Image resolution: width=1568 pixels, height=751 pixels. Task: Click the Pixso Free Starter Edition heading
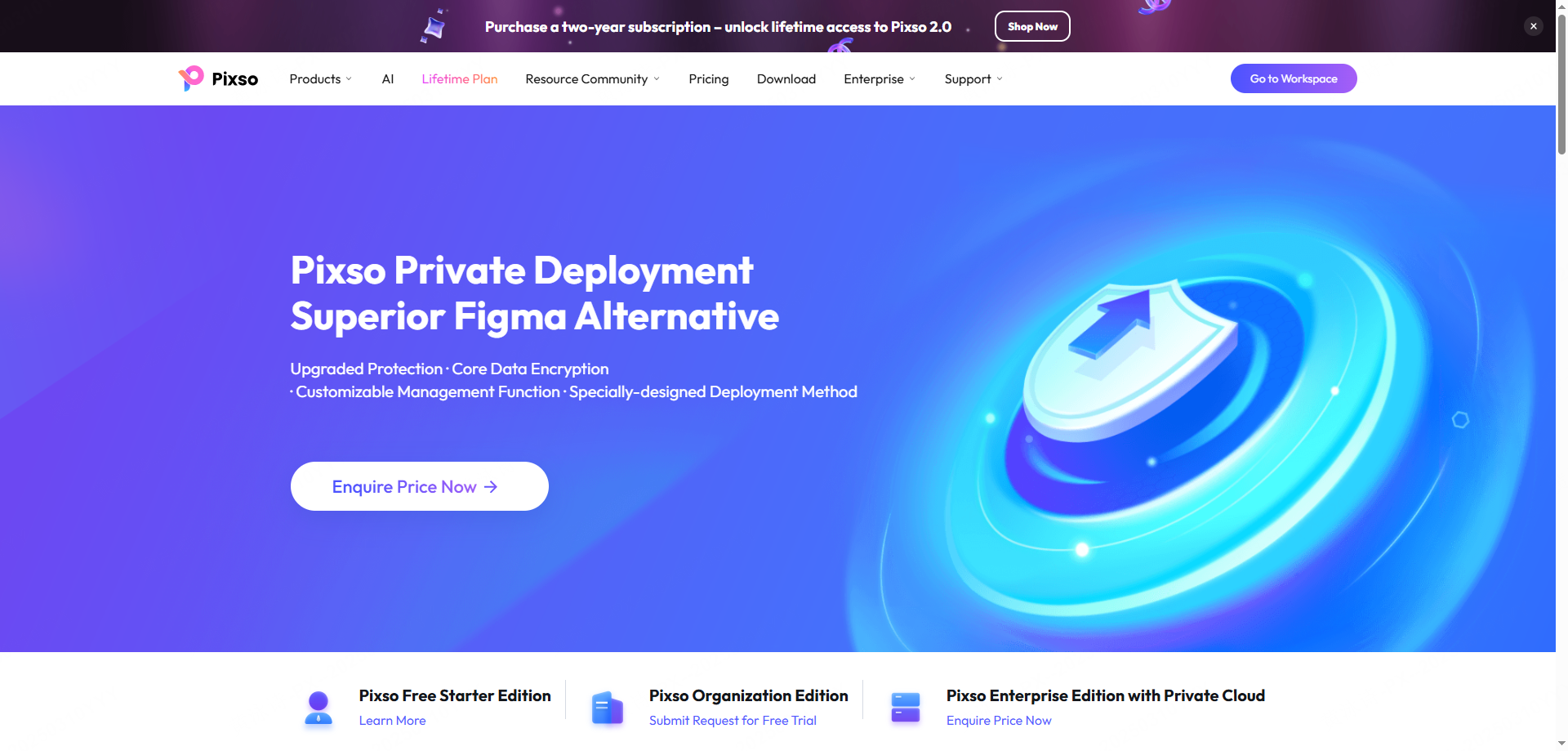click(455, 695)
